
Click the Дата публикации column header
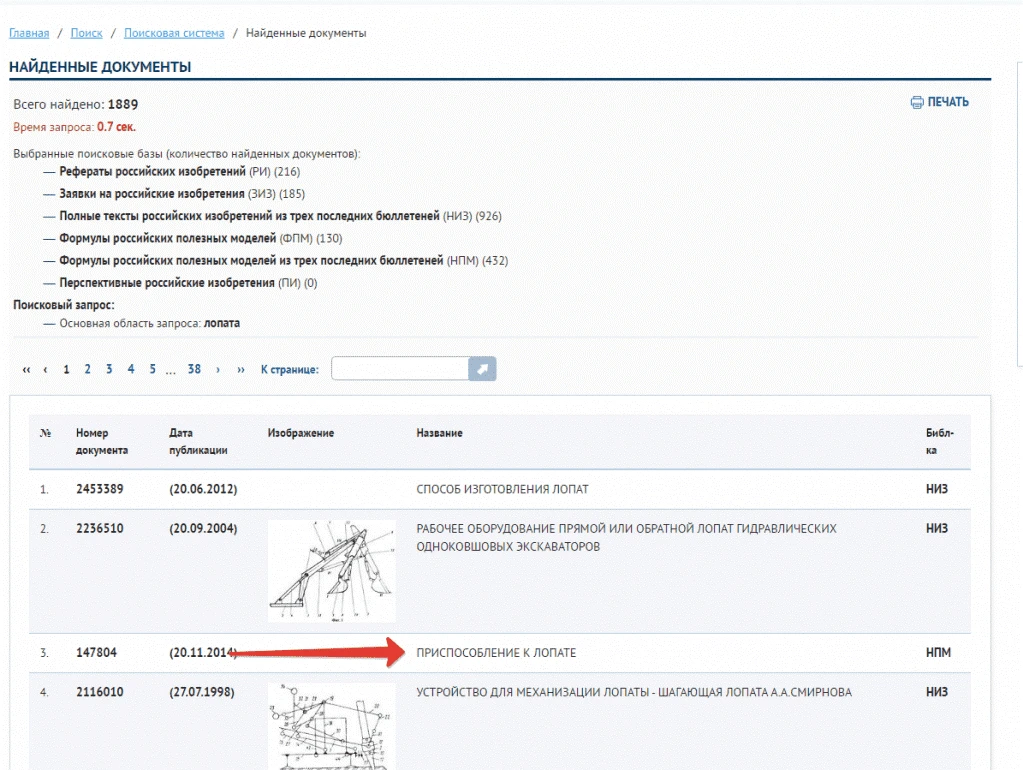[198, 441]
